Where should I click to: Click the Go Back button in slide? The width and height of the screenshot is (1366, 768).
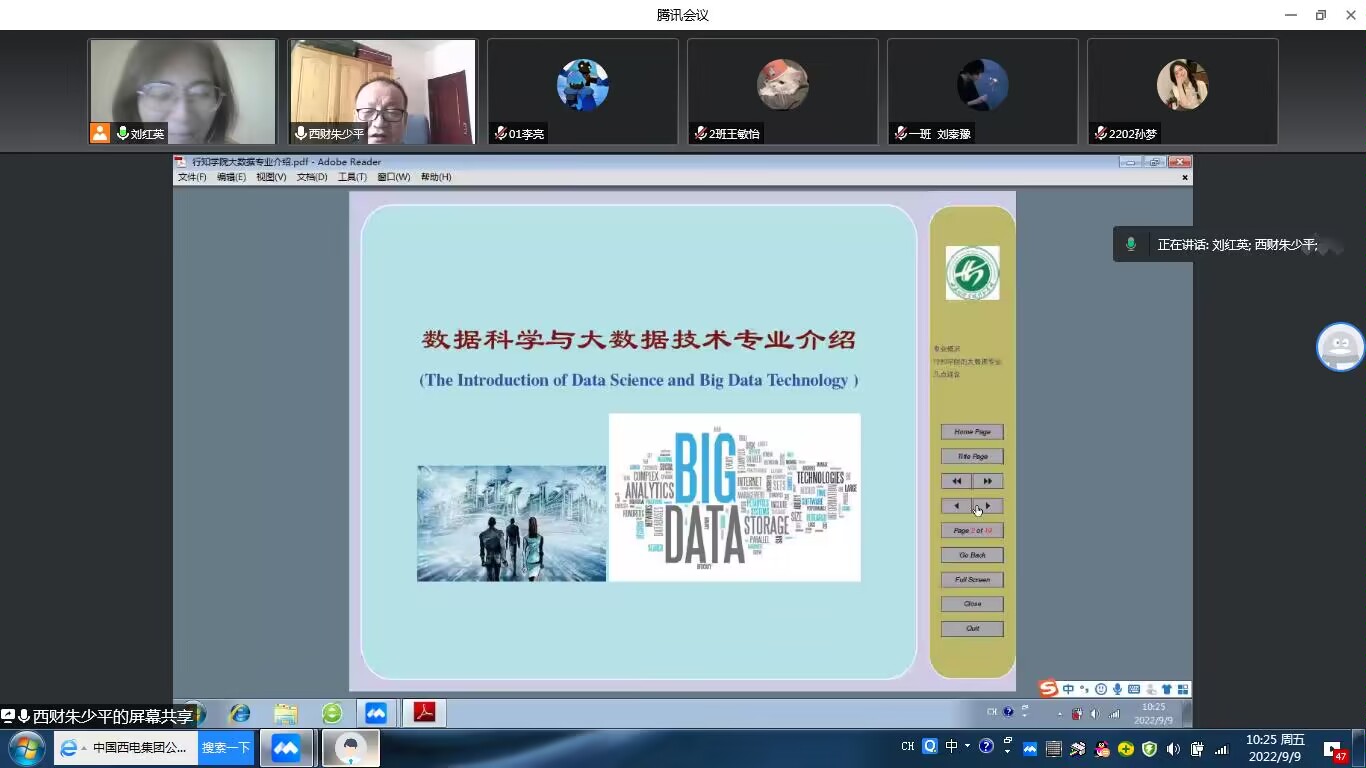[x=972, y=555]
